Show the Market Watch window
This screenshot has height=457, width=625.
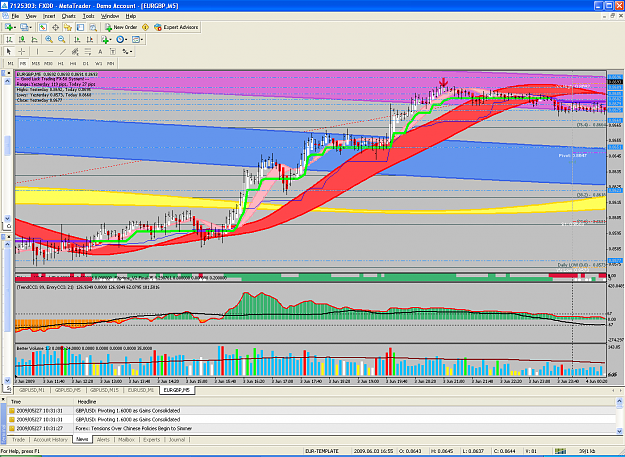tap(43, 27)
